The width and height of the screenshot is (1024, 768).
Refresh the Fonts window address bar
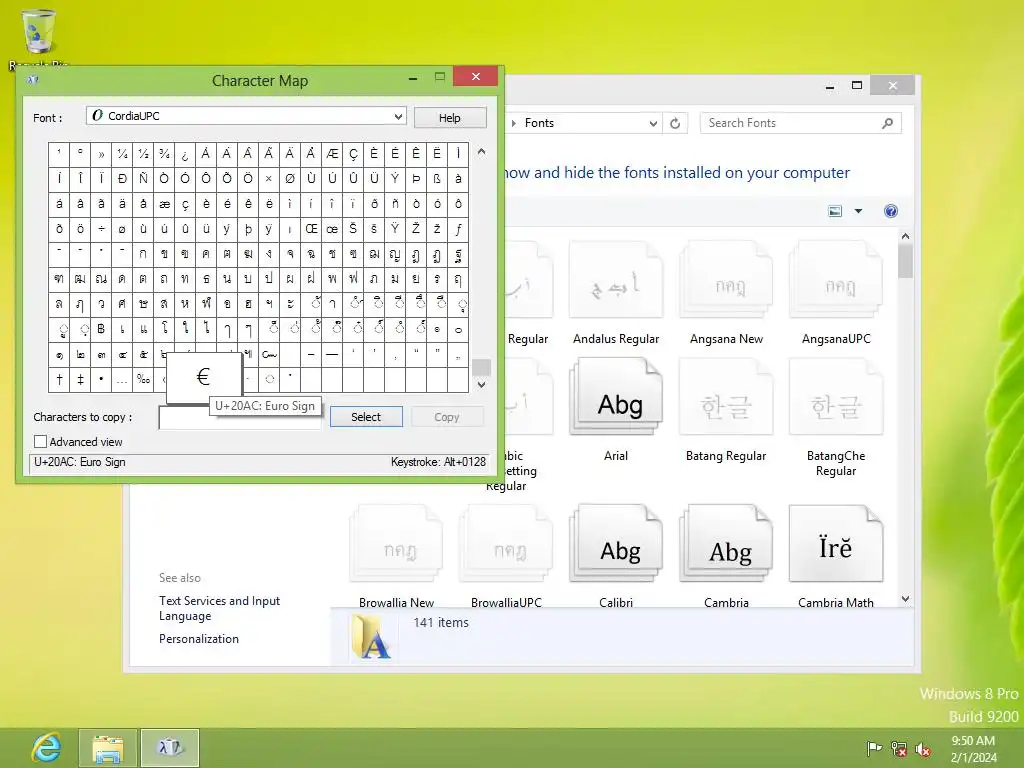[675, 123]
